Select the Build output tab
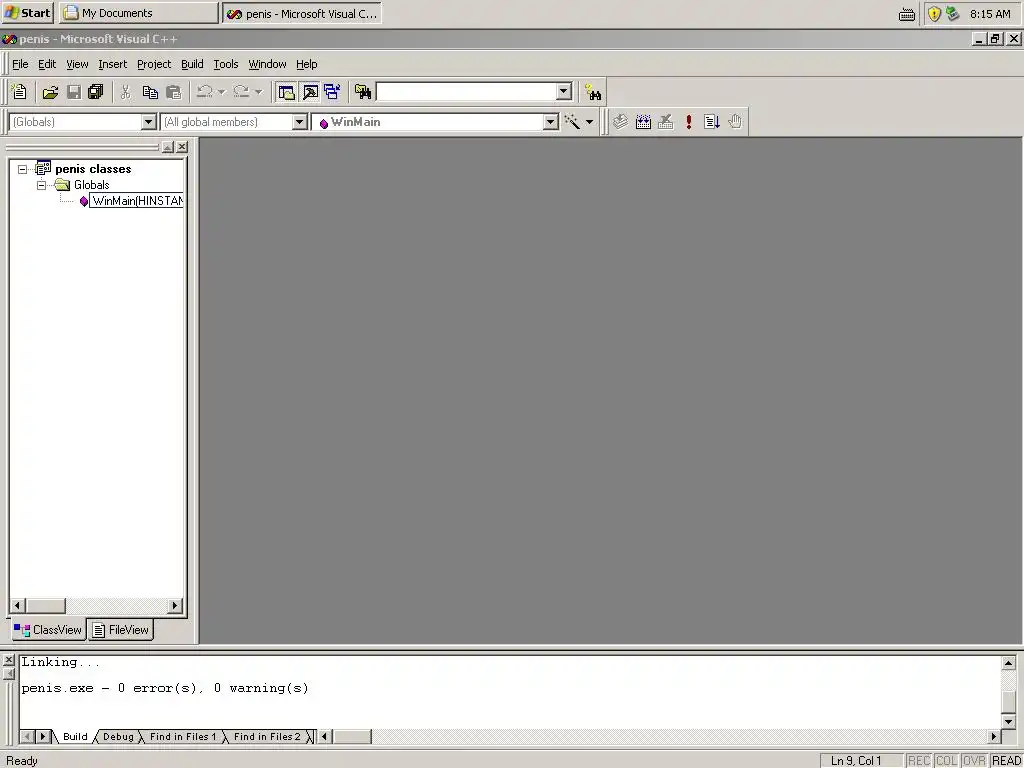The width and height of the screenshot is (1024, 768). (x=75, y=737)
